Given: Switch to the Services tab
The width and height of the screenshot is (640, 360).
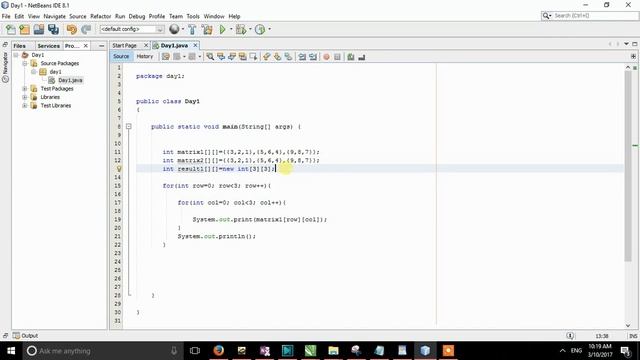Looking at the screenshot, I should point(49,46).
